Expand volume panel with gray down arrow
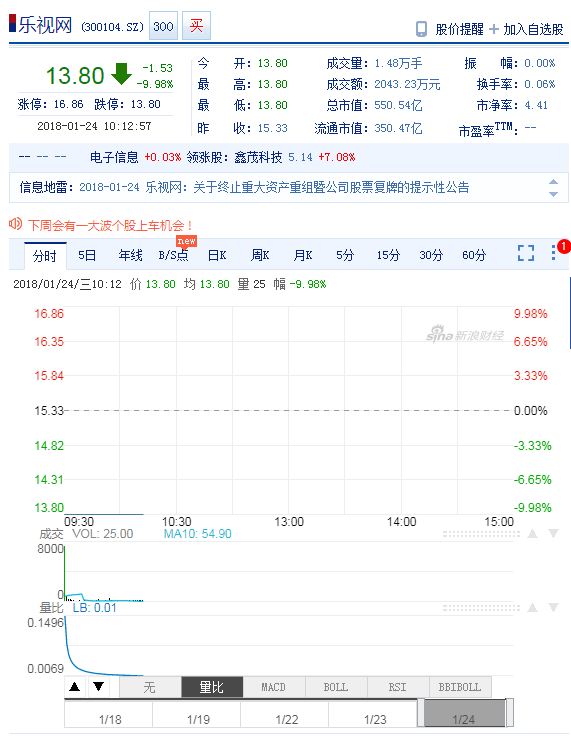 point(553,534)
